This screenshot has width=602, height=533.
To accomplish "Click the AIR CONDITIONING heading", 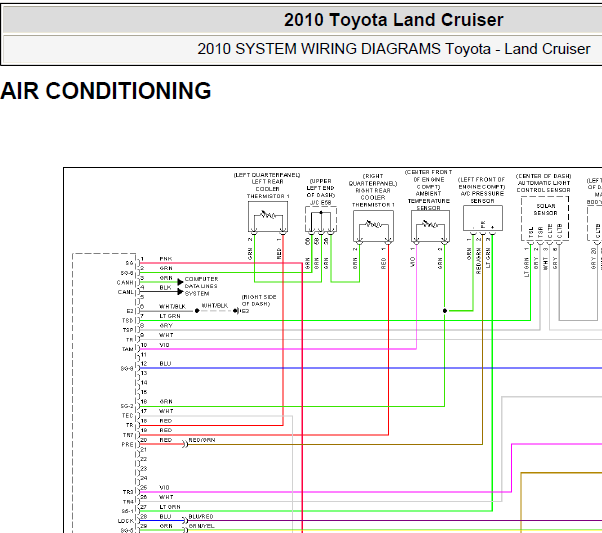I will [x=106, y=91].
